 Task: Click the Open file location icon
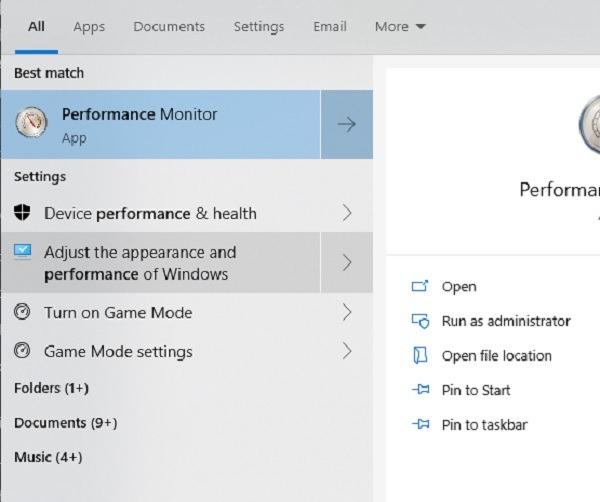(x=420, y=355)
